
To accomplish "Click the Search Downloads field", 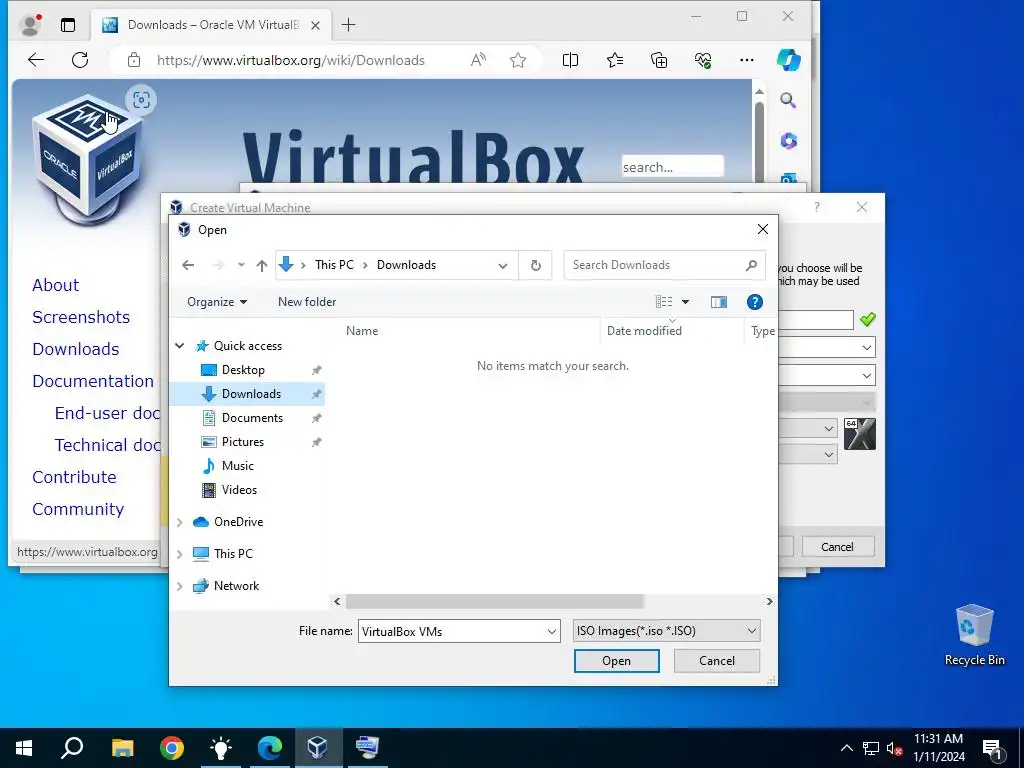I will (664, 265).
